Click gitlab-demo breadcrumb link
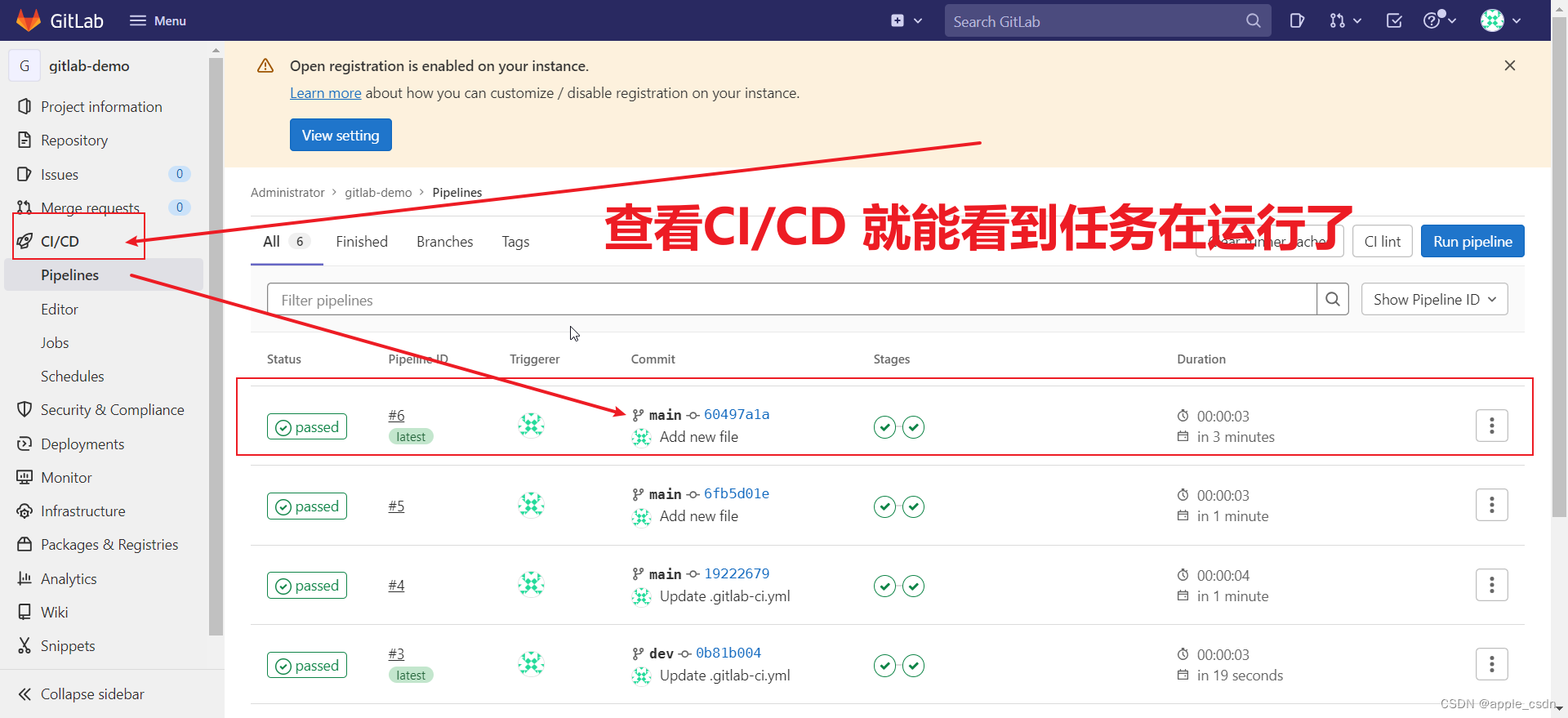 [x=378, y=193]
